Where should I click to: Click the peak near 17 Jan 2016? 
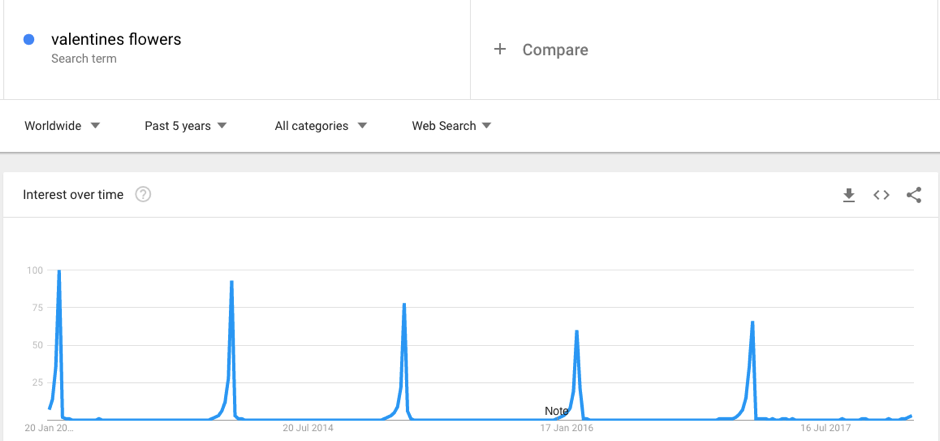click(x=576, y=331)
